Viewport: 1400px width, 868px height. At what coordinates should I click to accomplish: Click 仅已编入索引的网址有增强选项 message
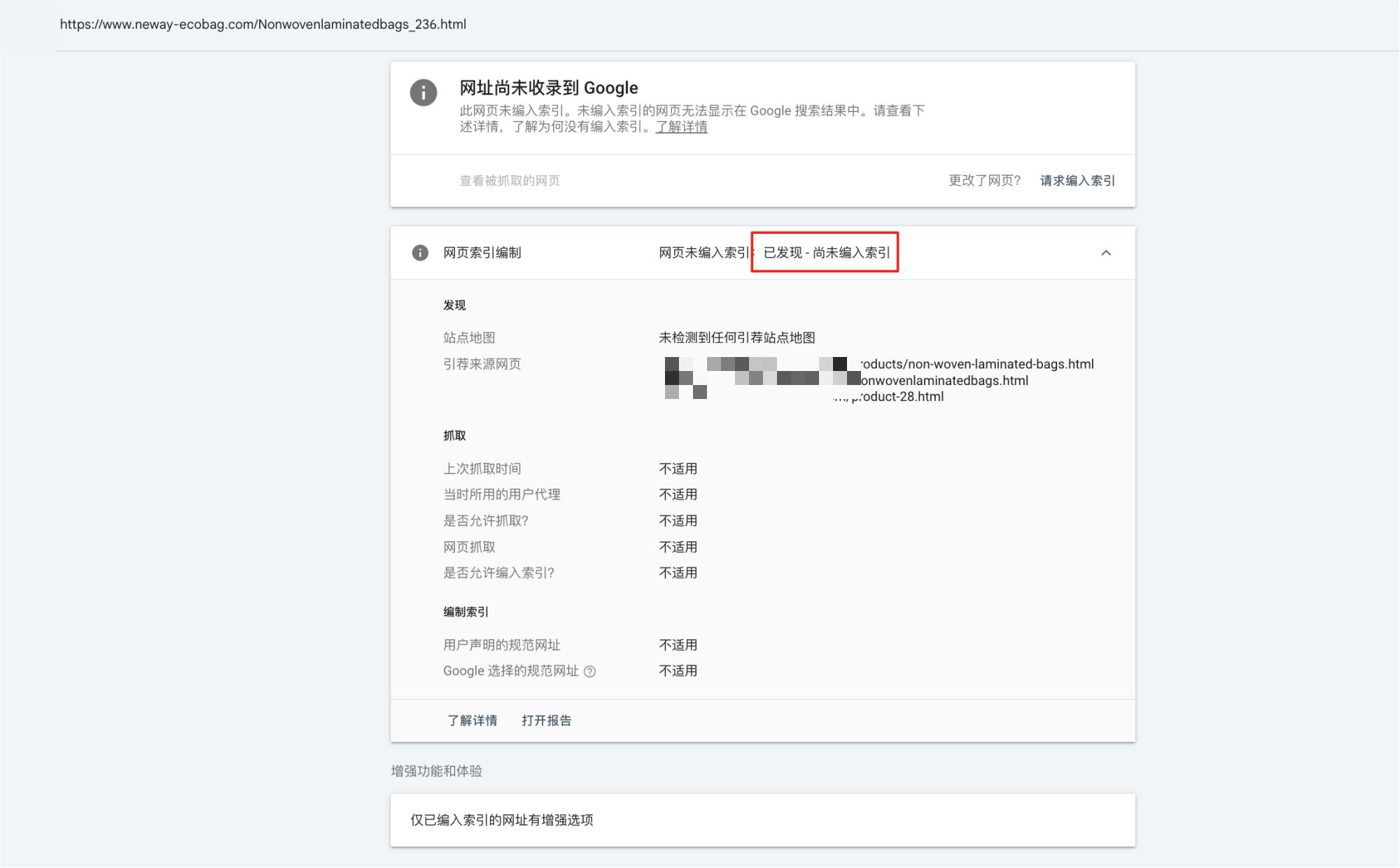502,820
